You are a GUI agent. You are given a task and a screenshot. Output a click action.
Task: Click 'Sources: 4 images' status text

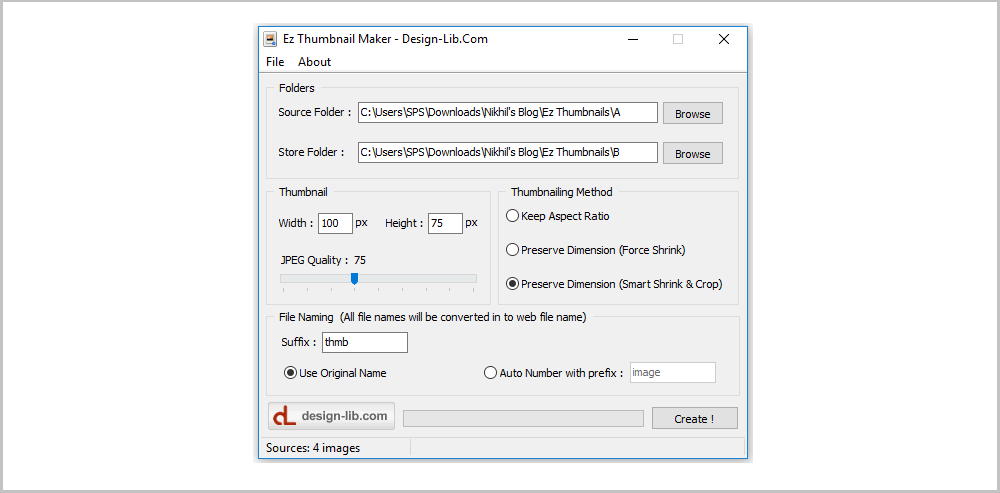[x=312, y=448]
